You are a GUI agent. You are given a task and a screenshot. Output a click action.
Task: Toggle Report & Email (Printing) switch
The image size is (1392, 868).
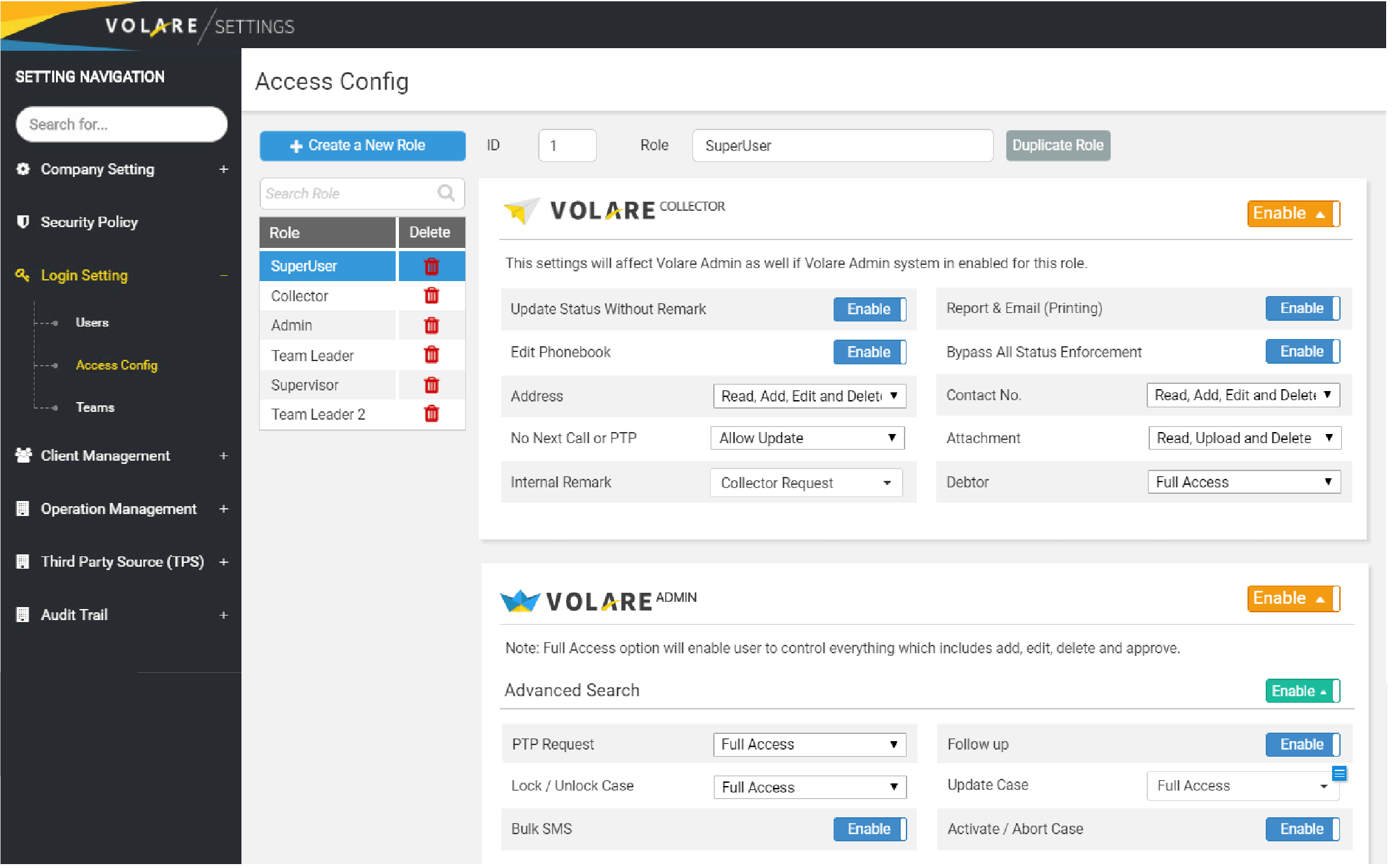1304,309
